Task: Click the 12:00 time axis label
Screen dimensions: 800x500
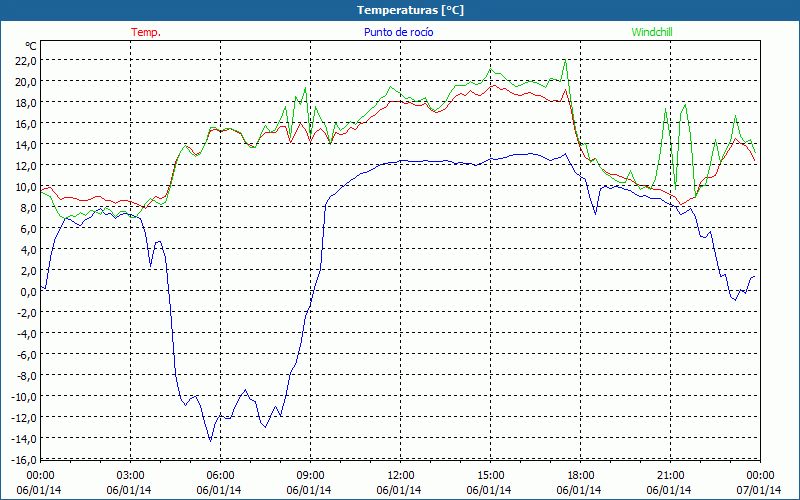Action: [x=401, y=475]
